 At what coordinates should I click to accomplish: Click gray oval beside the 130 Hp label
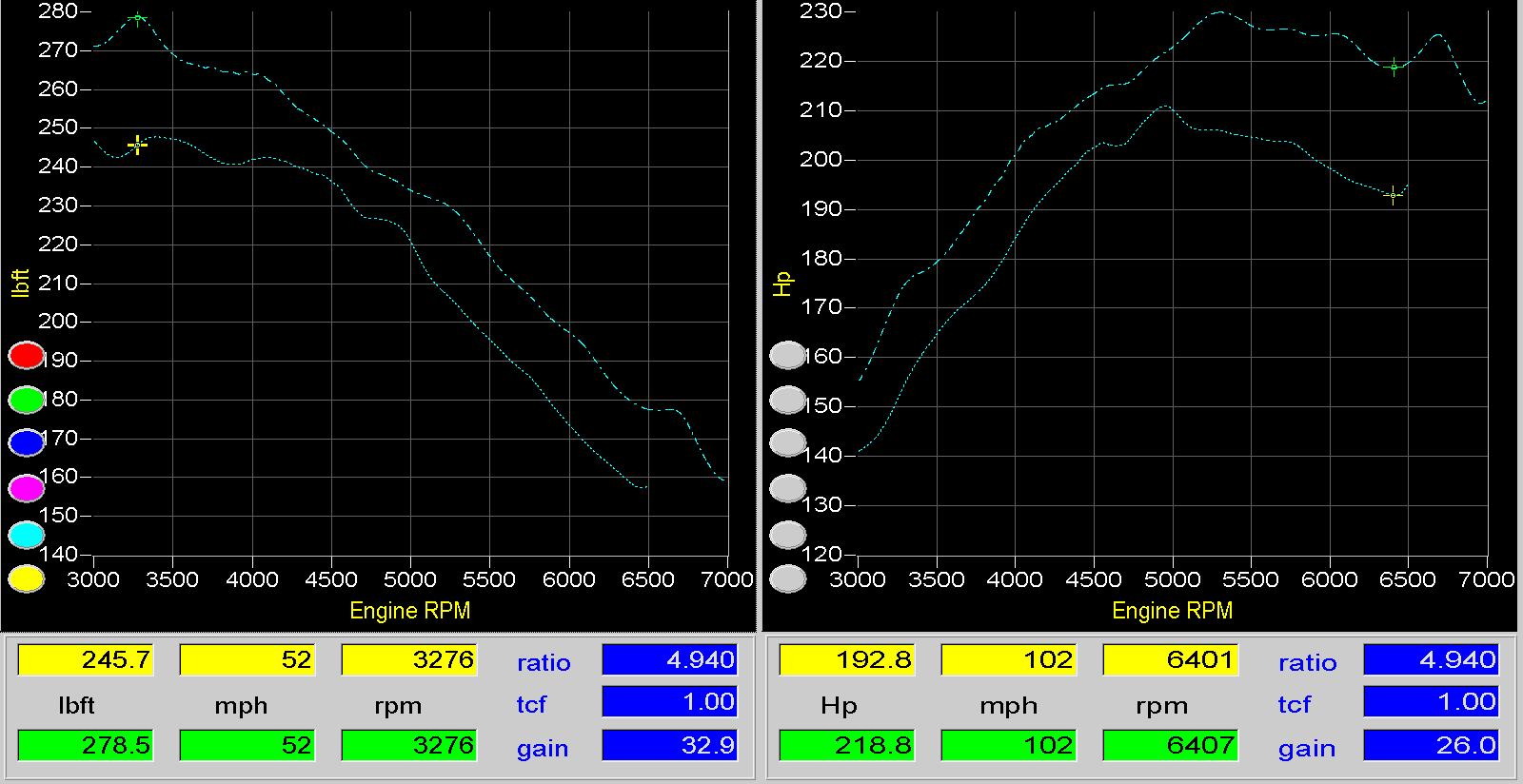point(788,488)
